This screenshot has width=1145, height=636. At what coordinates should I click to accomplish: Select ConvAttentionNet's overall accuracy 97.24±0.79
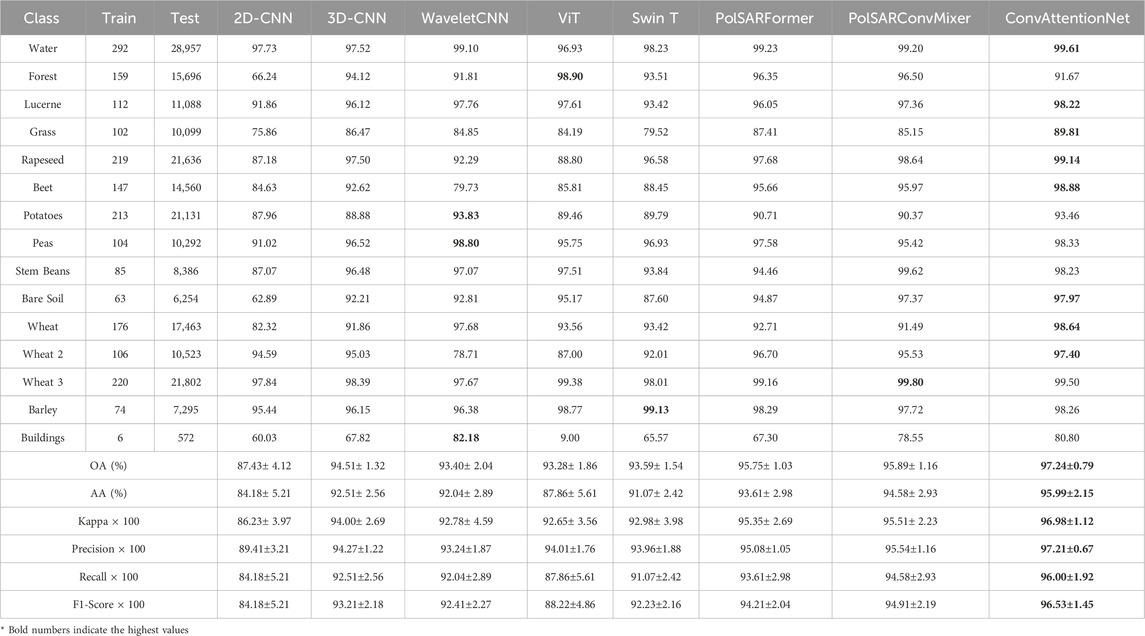[1066, 465]
